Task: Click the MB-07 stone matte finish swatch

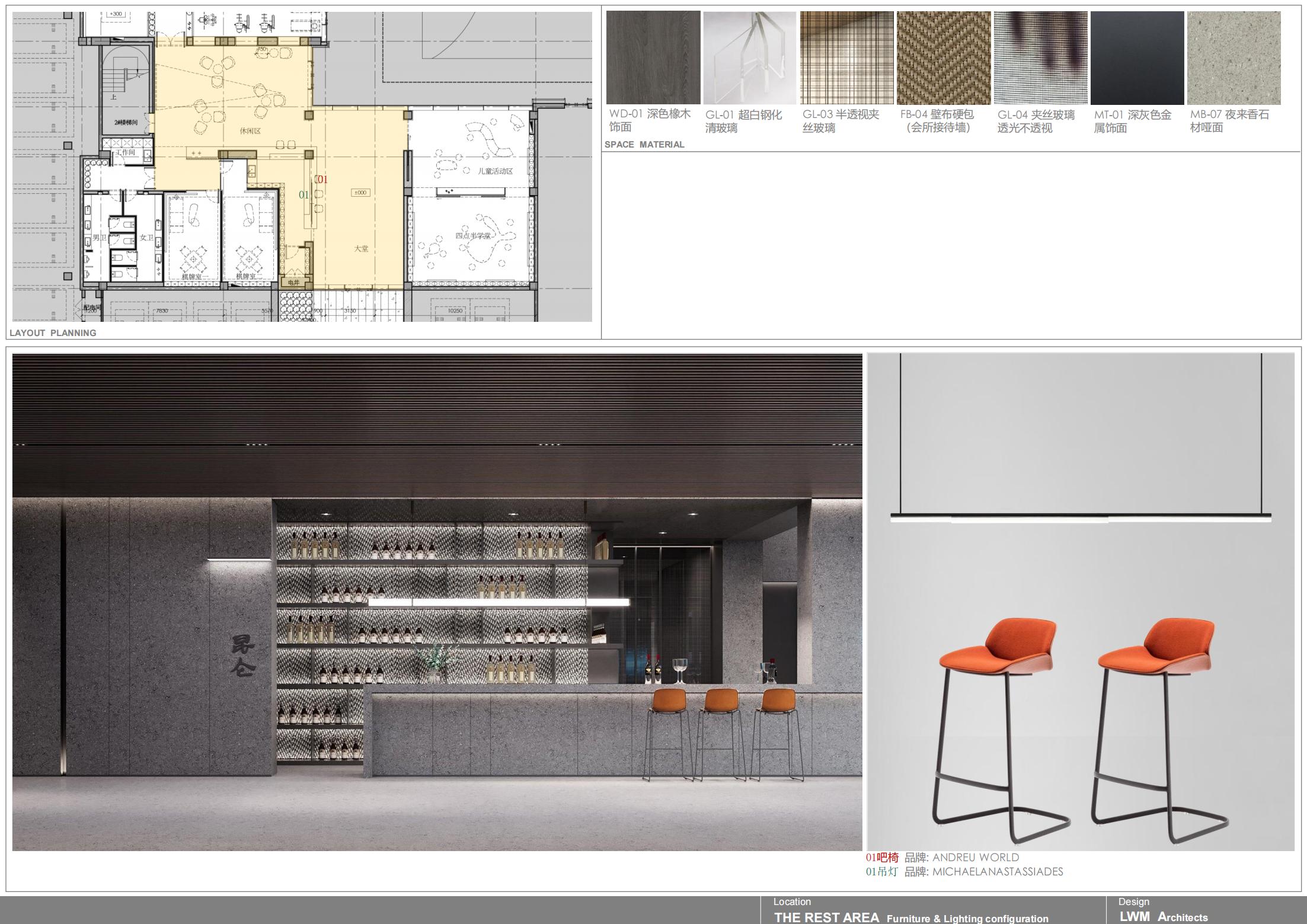Action: pyautogui.click(x=1233, y=57)
